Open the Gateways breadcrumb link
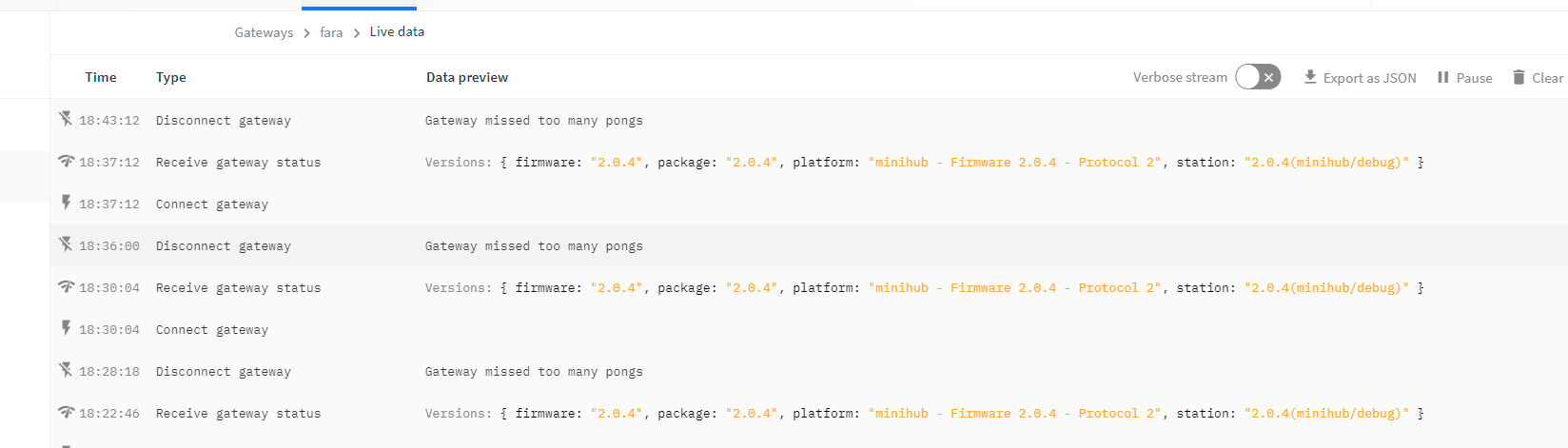 pyautogui.click(x=264, y=32)
